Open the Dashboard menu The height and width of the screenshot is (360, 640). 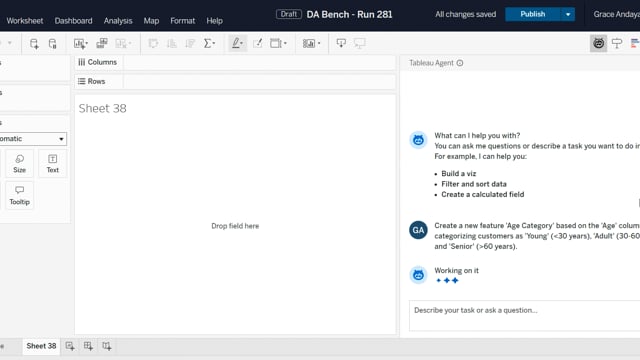tap(73, 21)
